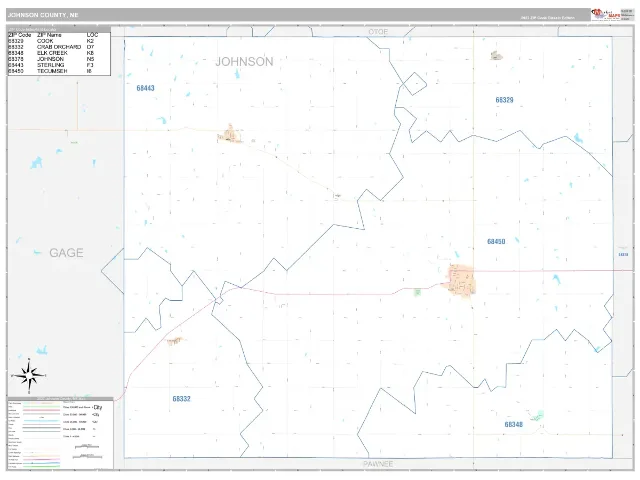The width and height of the screenshot is (640, 480).
Task: Click the GAGE county label
Action: 66,253
